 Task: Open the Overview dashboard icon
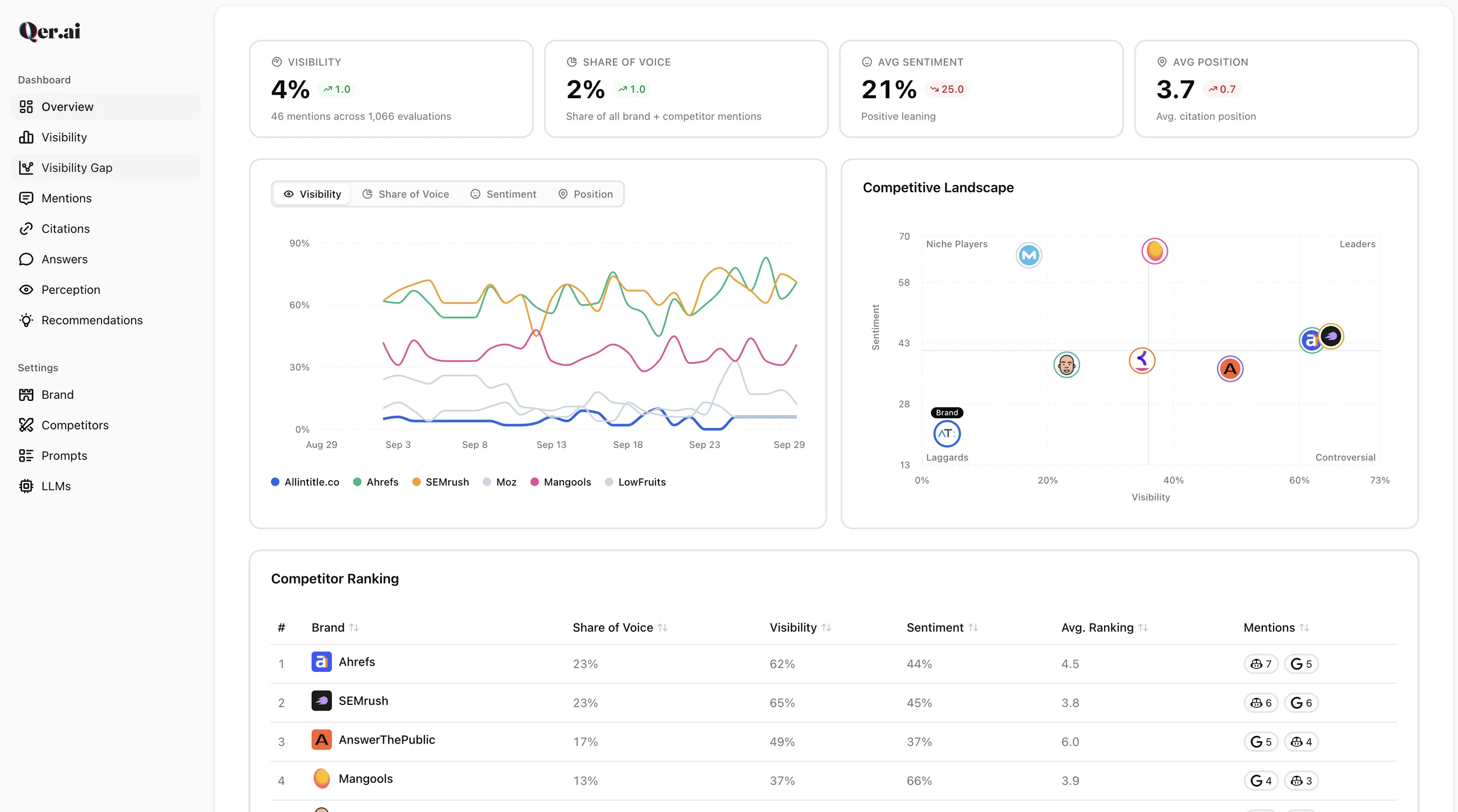[26, 107]
